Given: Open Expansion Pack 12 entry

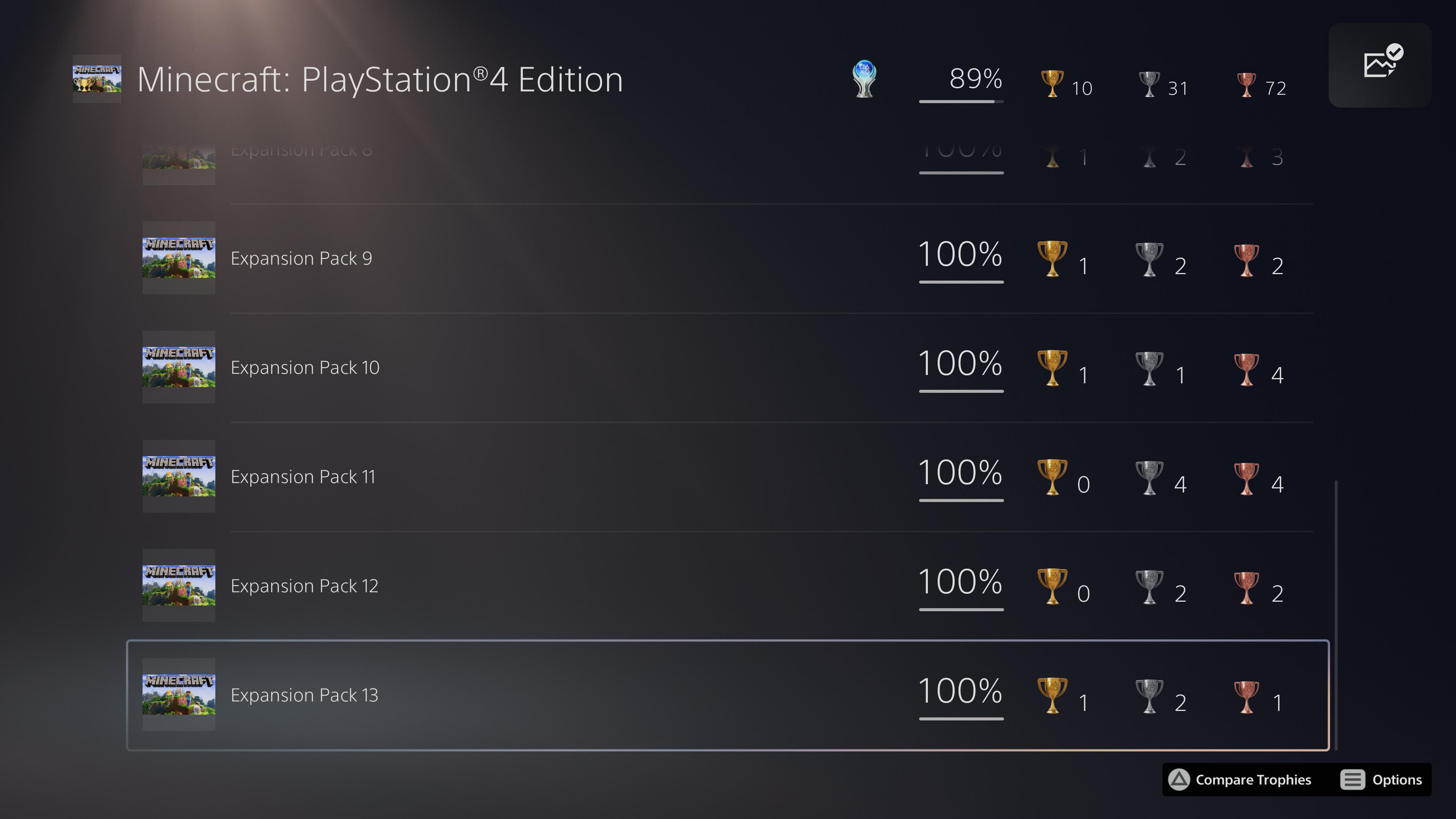Looking at the screenshot, I should pos(304,585).
